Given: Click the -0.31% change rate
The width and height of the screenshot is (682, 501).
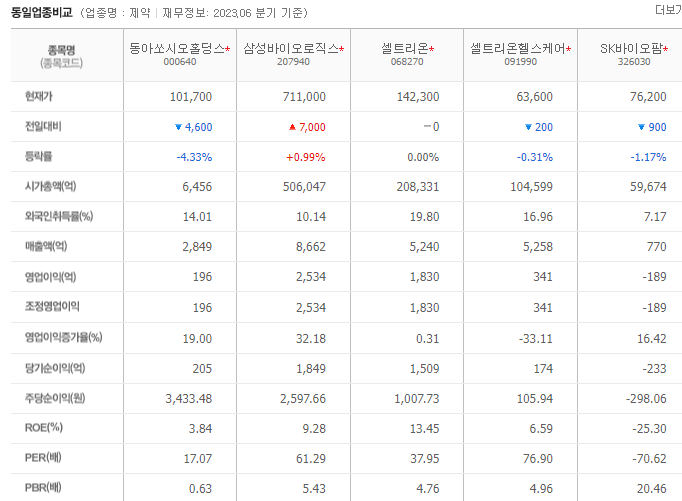Looking at the screenshot, I should pyautogui.click(x=535, y=157).
